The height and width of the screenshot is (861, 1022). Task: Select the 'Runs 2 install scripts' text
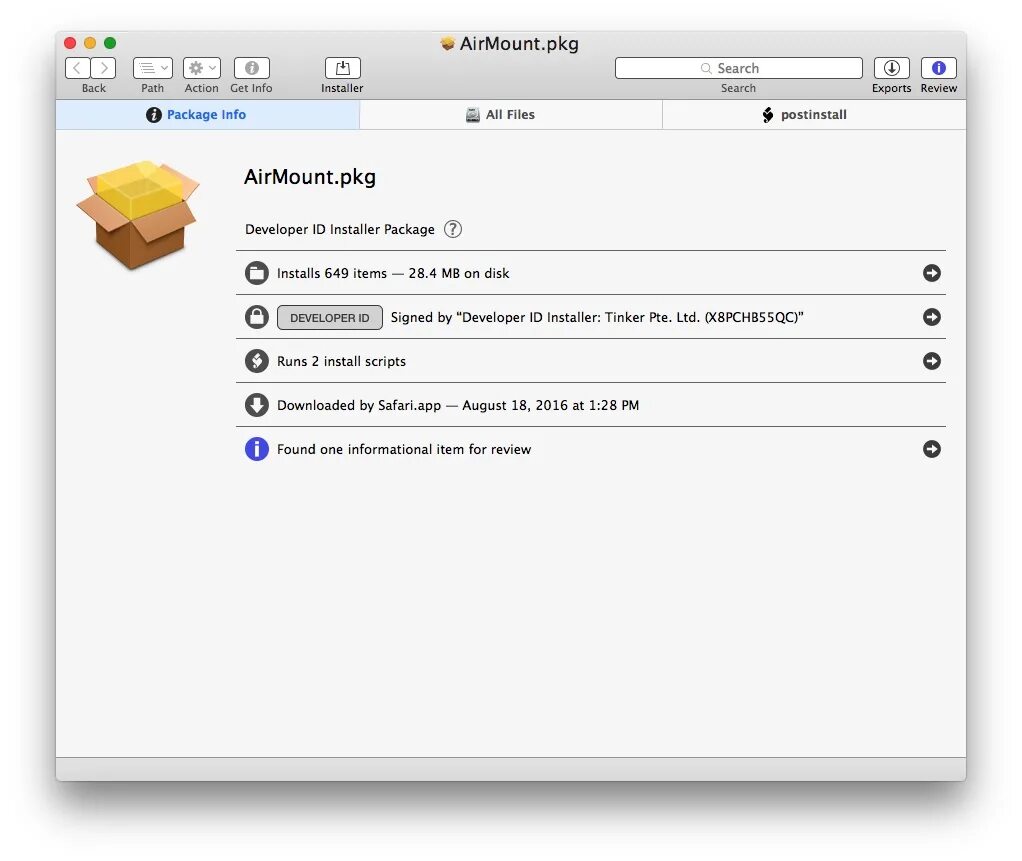[342, 361]
